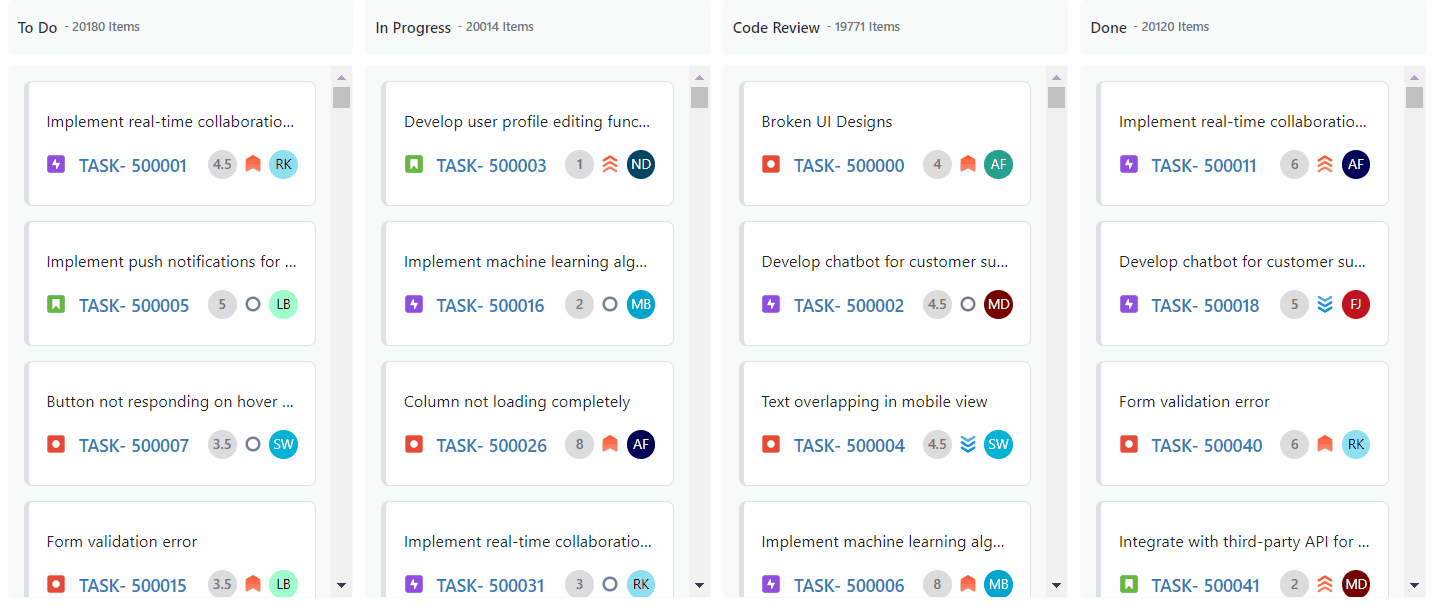Click the RK avatar on TASK-500001

tap(284, 164)
